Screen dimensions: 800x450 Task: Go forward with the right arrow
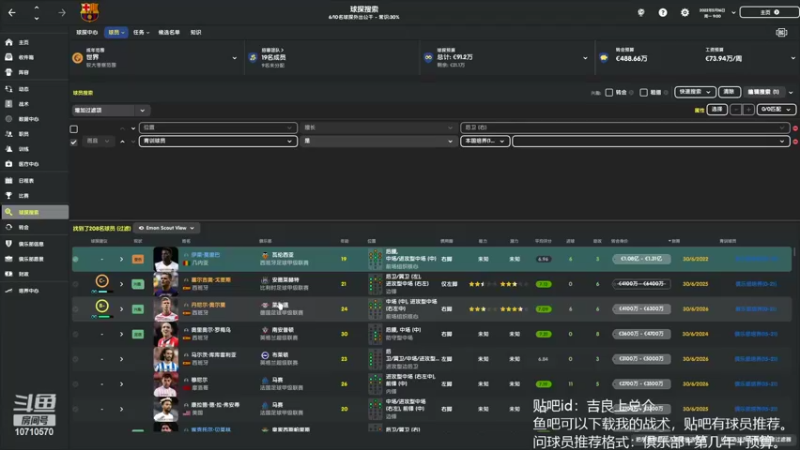tap(62, 12)
